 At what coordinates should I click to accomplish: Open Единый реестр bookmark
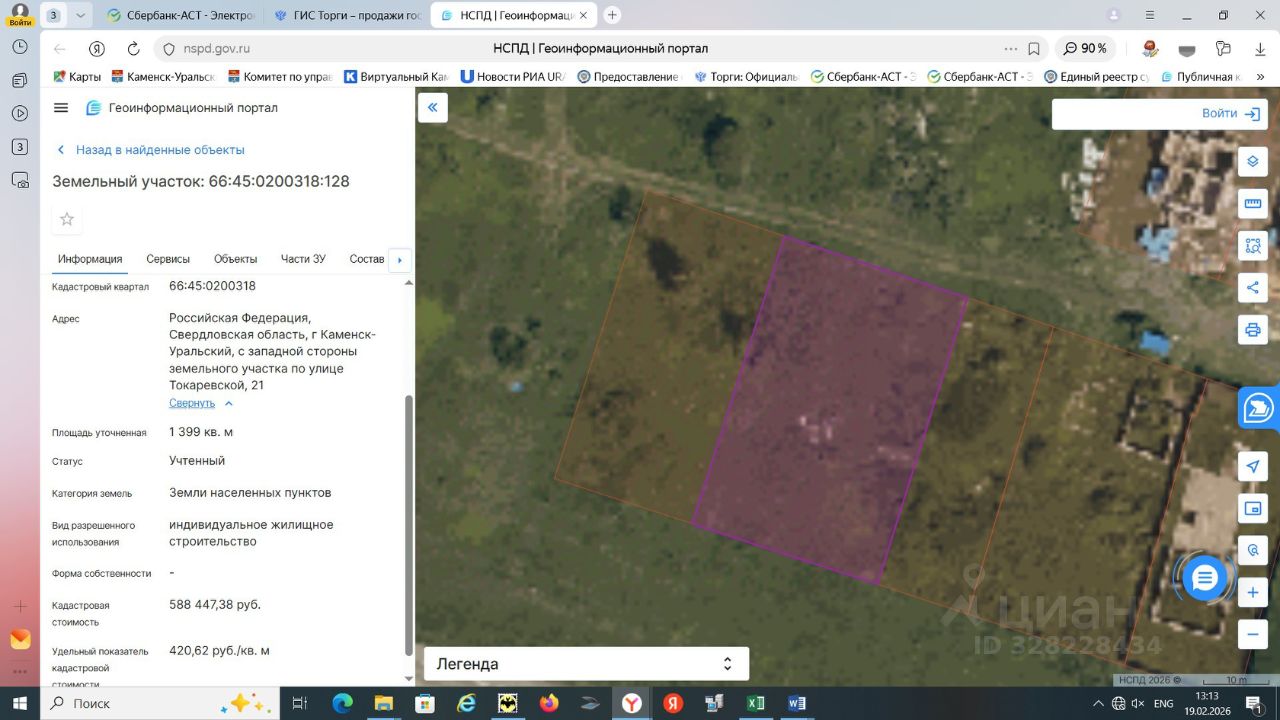tap(1097, 76)
